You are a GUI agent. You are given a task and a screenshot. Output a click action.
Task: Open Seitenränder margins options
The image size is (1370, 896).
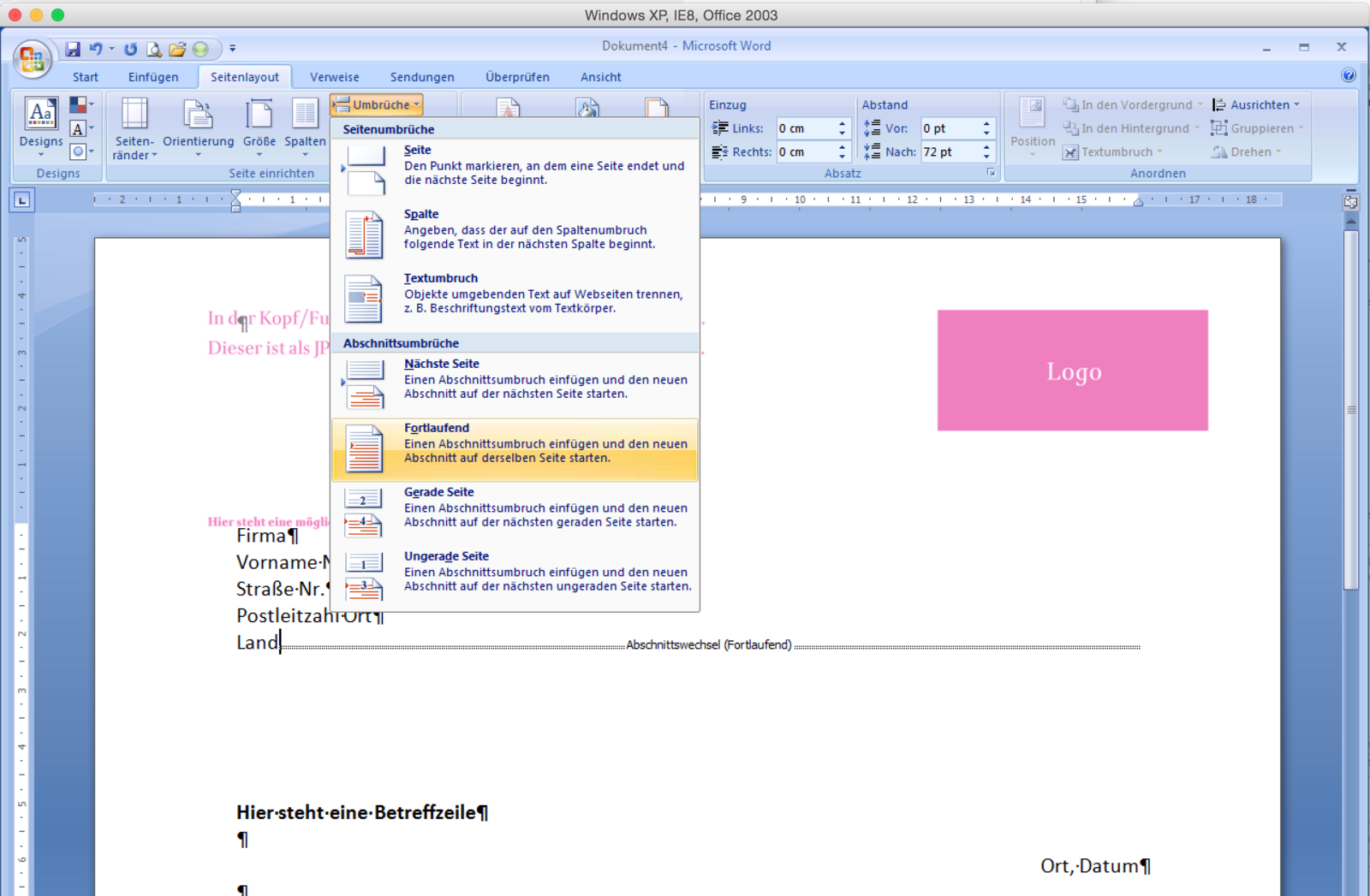(x=134, y=128)
